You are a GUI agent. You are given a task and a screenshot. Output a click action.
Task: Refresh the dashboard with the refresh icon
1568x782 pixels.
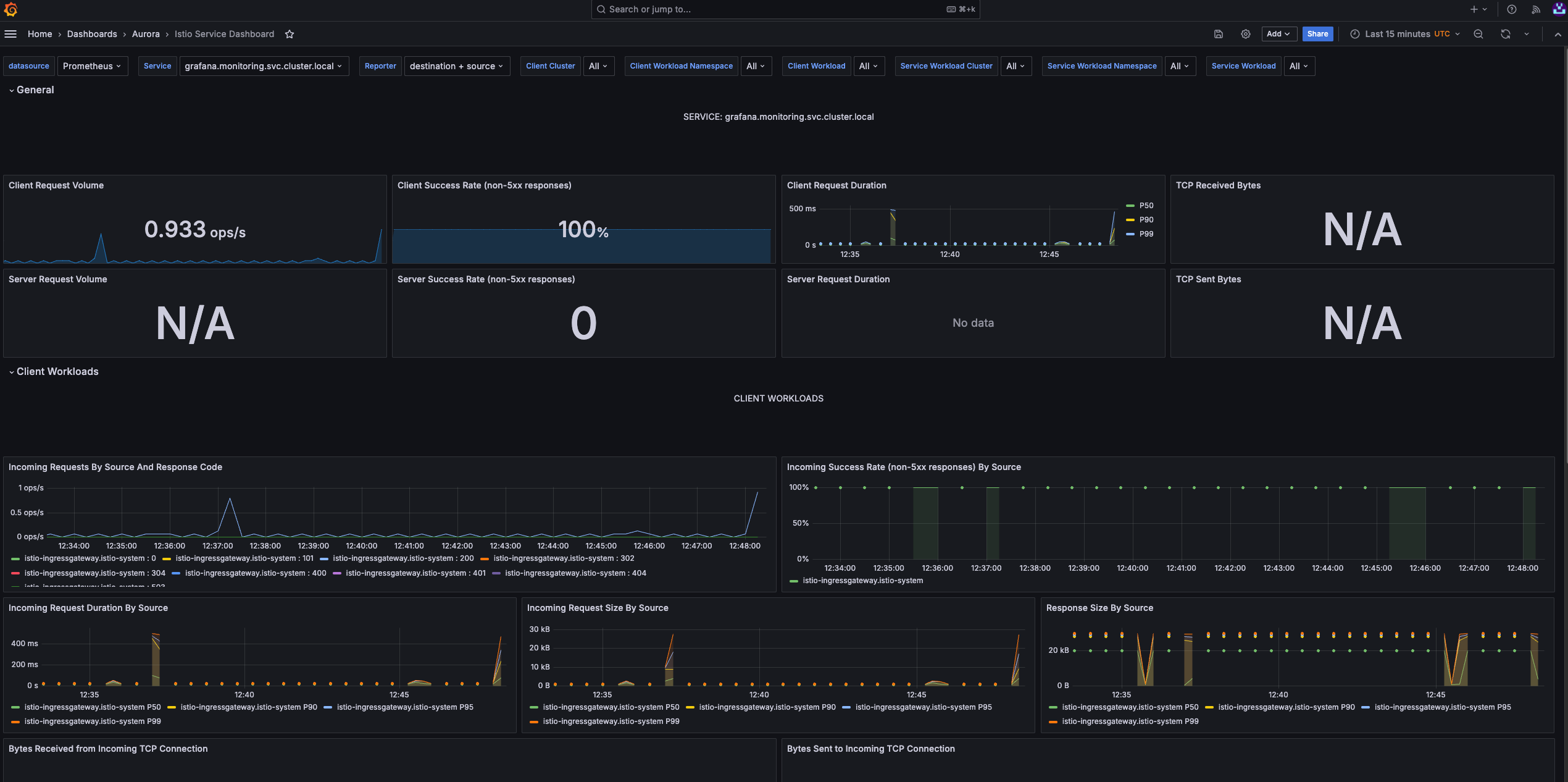point(1506,34)
